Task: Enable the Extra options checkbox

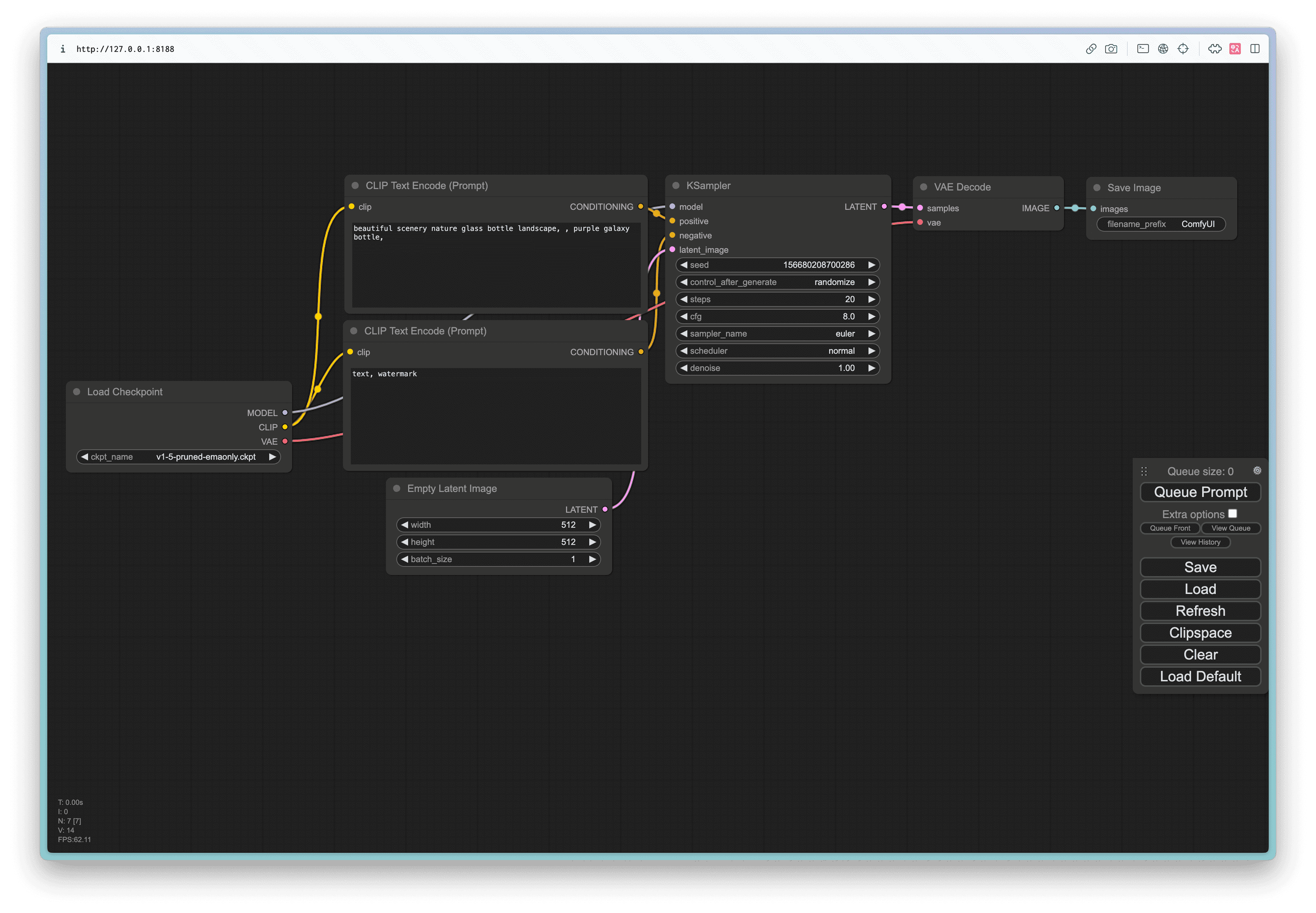Action: click(1233, 514)
